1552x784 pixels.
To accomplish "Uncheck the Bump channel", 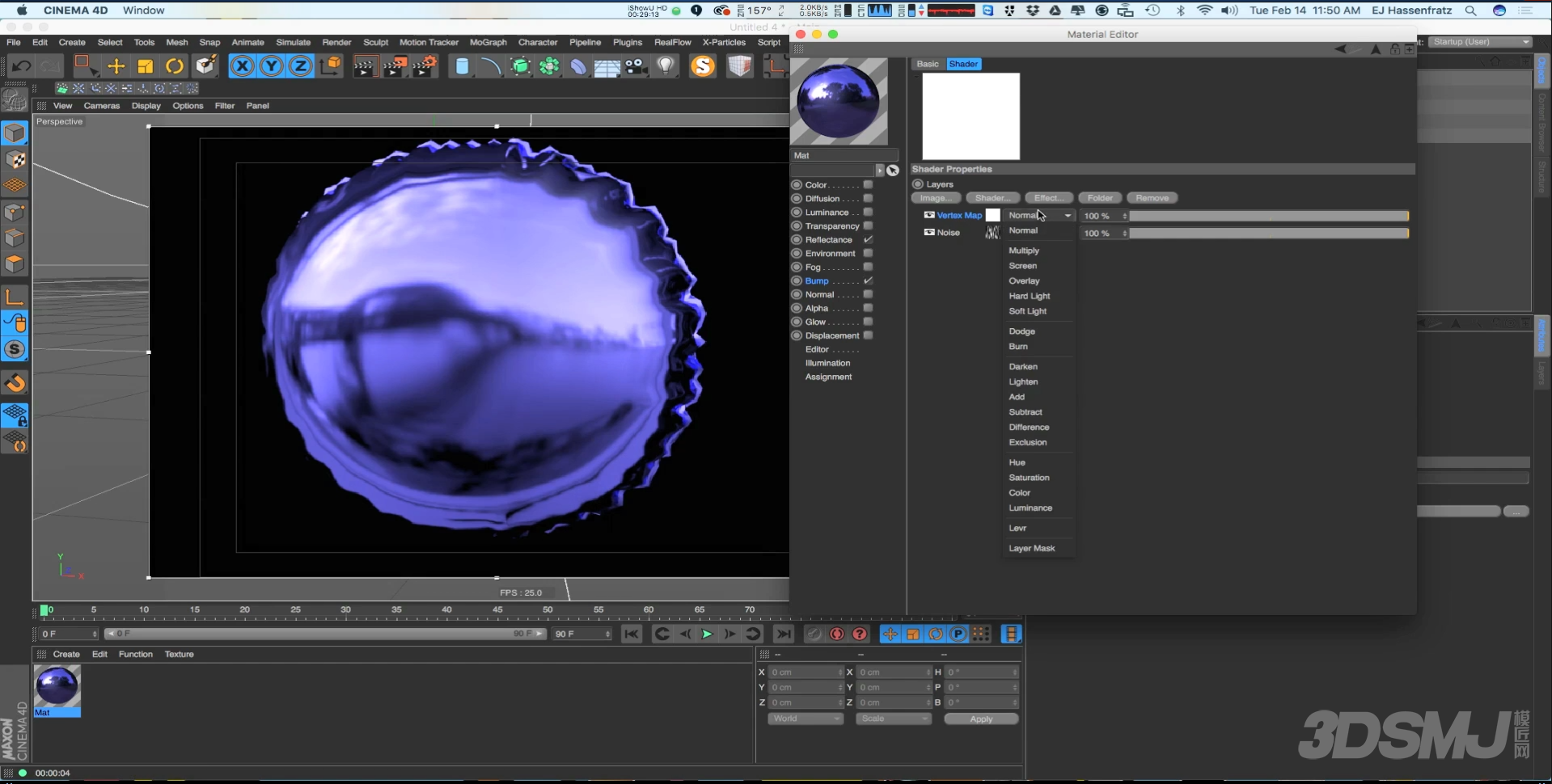I will pyautogui.click(x=868, y=281).
